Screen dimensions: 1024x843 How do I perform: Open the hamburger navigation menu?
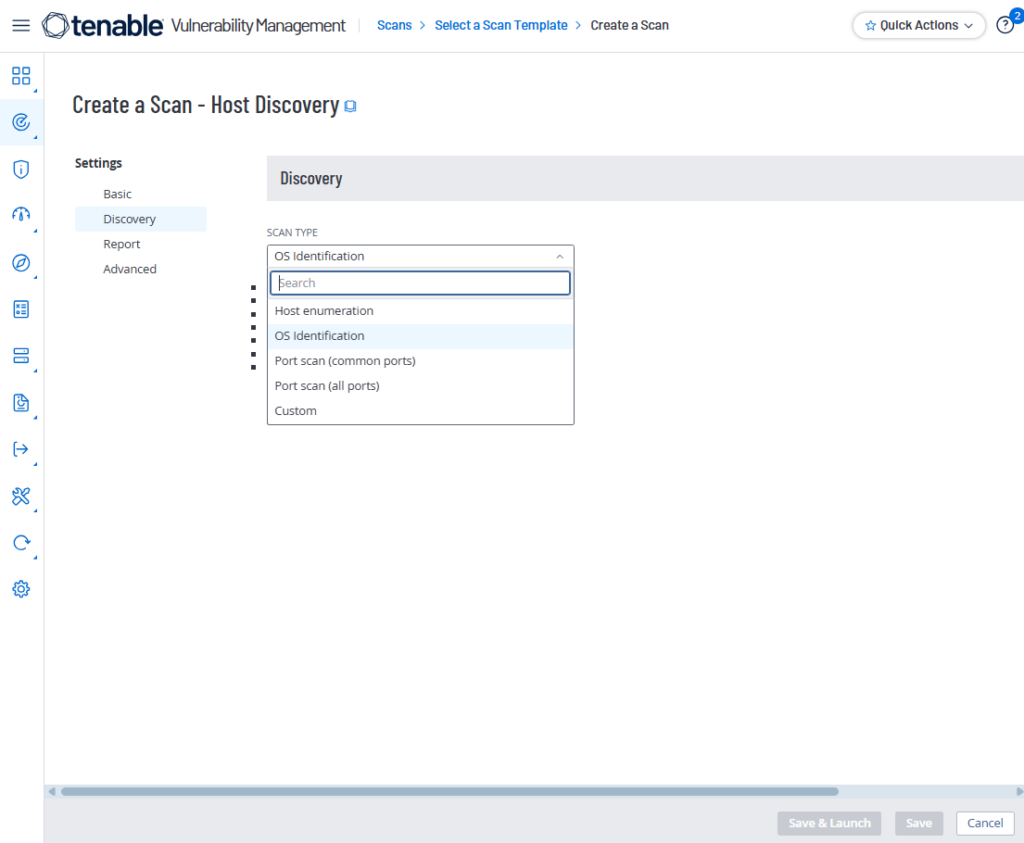pyautogui.click(x=21, y=25)
